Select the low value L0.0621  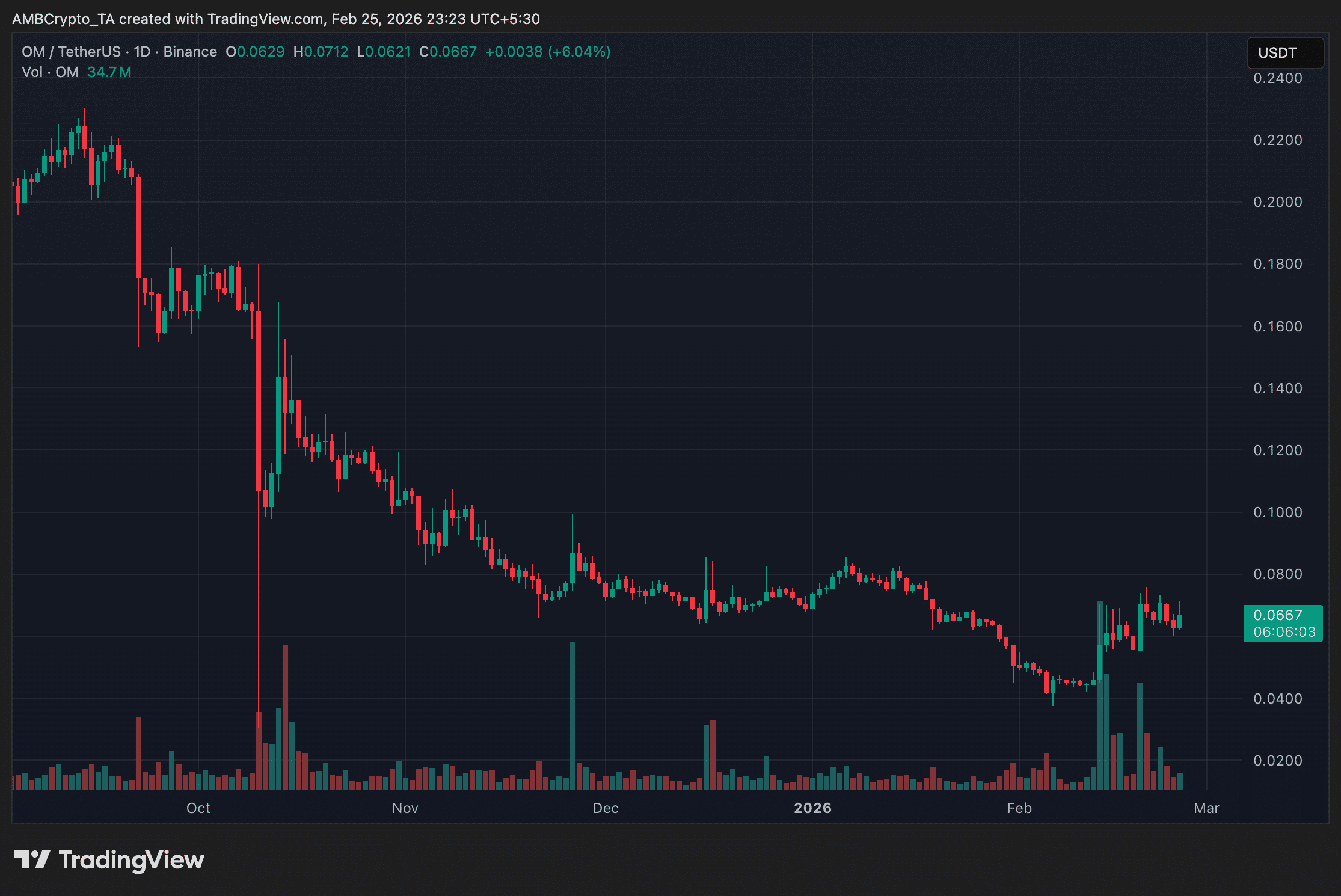[383, 51]
